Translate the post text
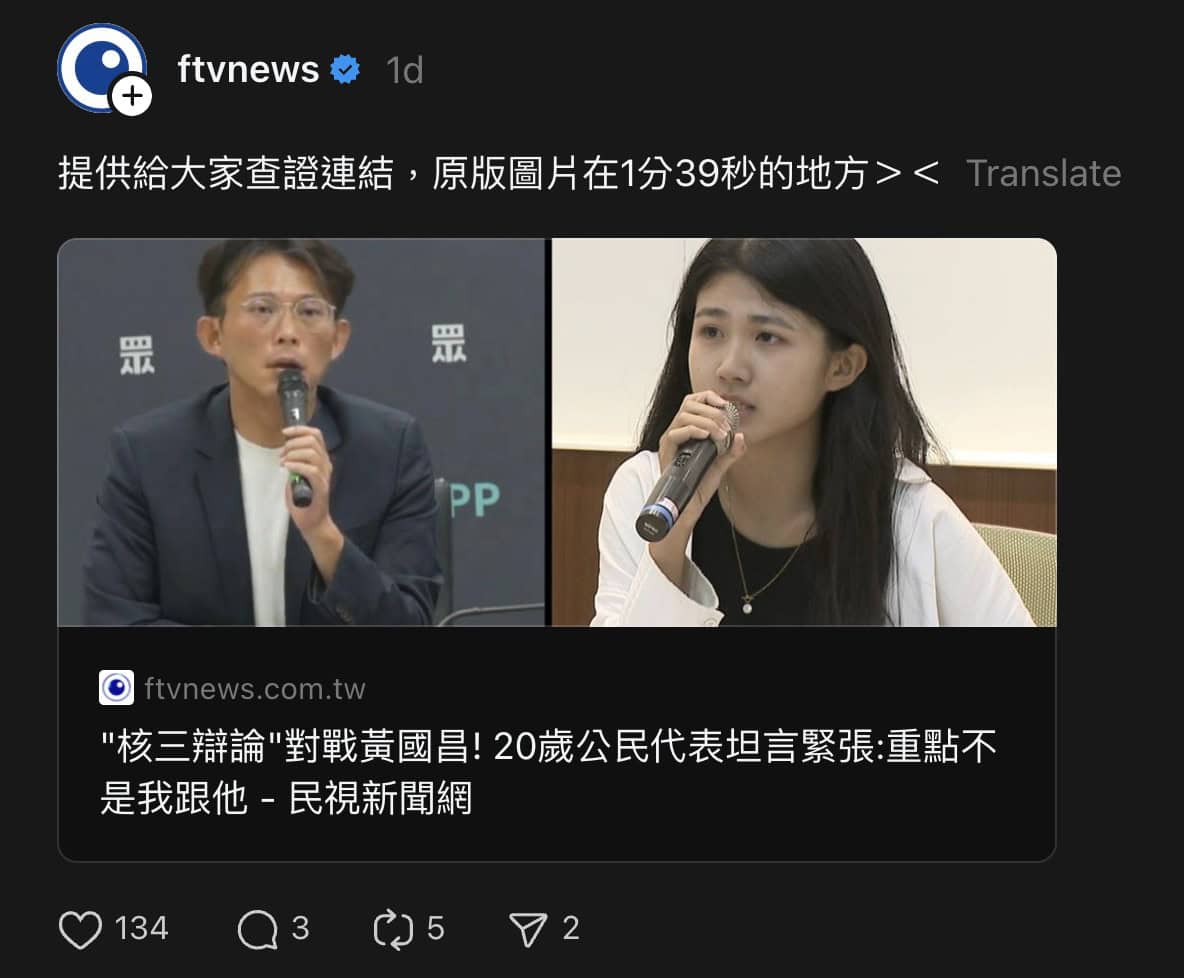This screenshot has width=1184, height=978. [1043, 174]
